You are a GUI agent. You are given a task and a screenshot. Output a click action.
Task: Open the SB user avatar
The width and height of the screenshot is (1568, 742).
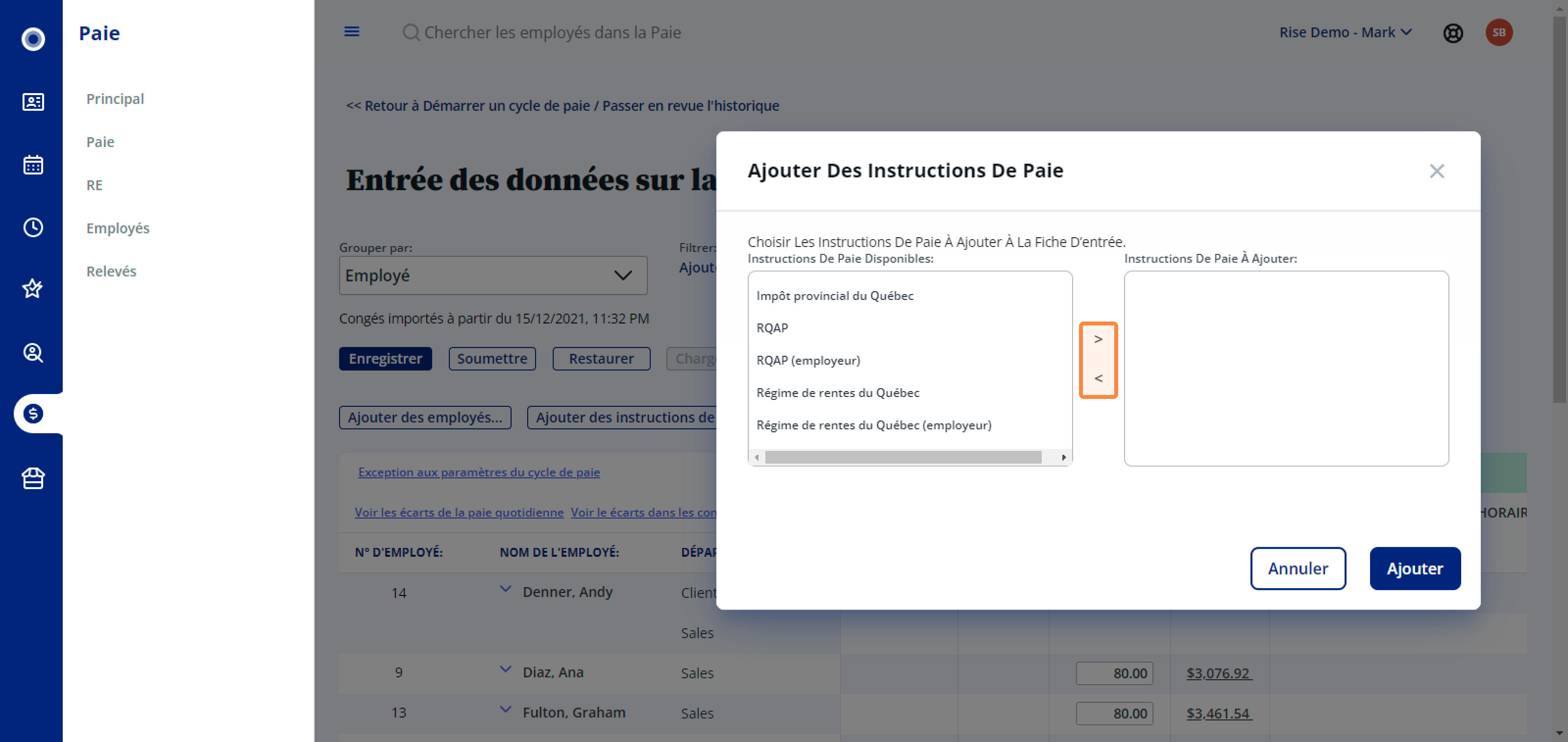(1498, 33)
